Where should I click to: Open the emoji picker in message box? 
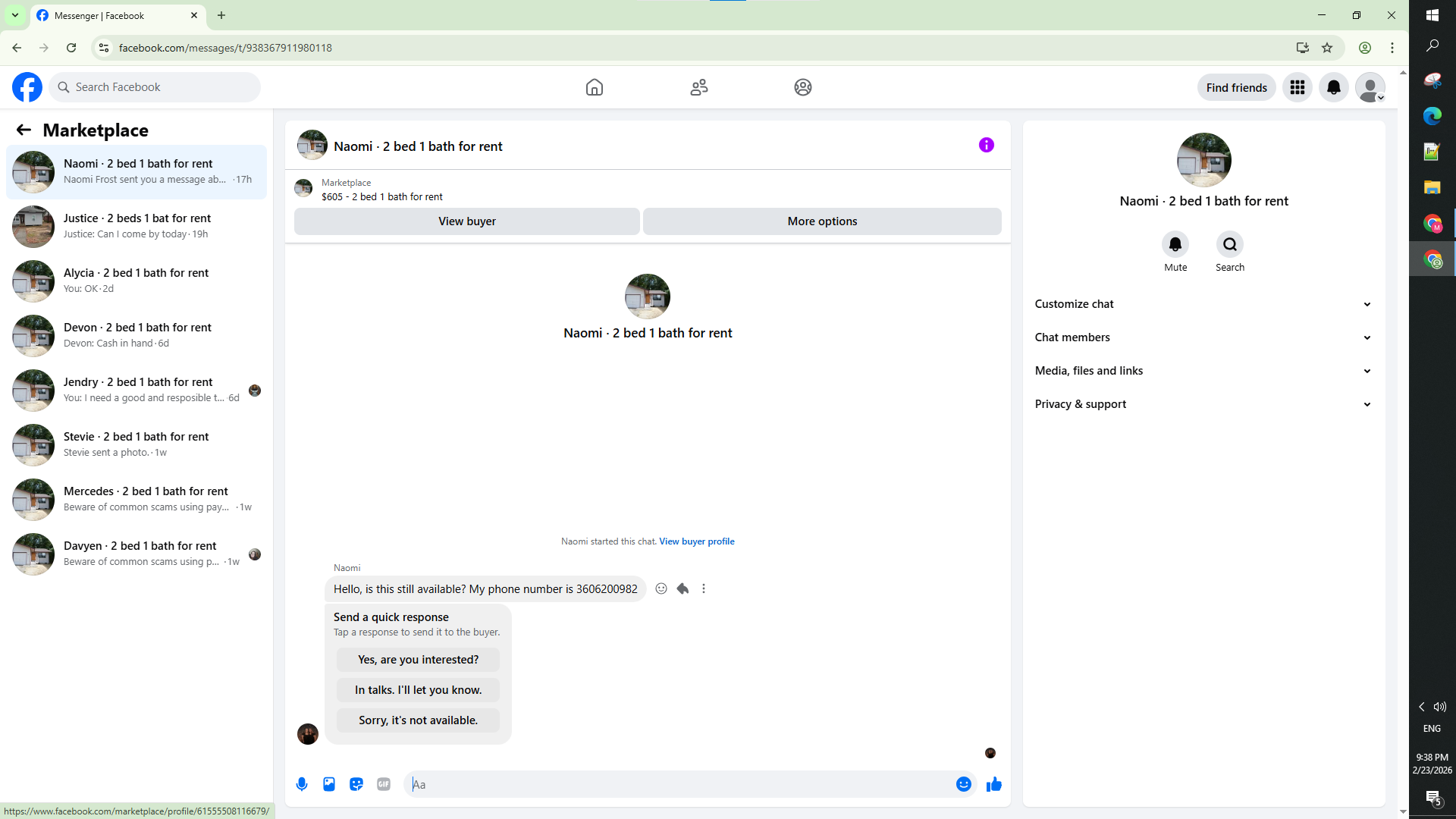(964, 784)
